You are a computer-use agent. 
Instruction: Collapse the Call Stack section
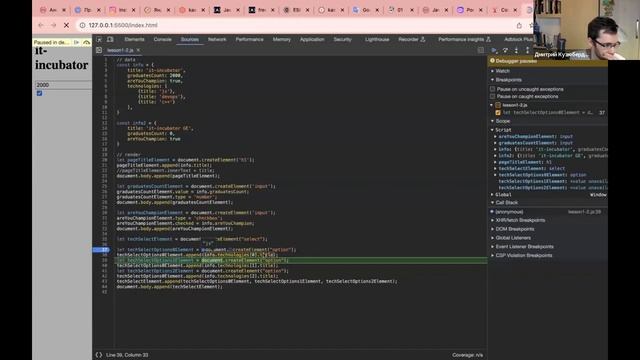(506, 202)
